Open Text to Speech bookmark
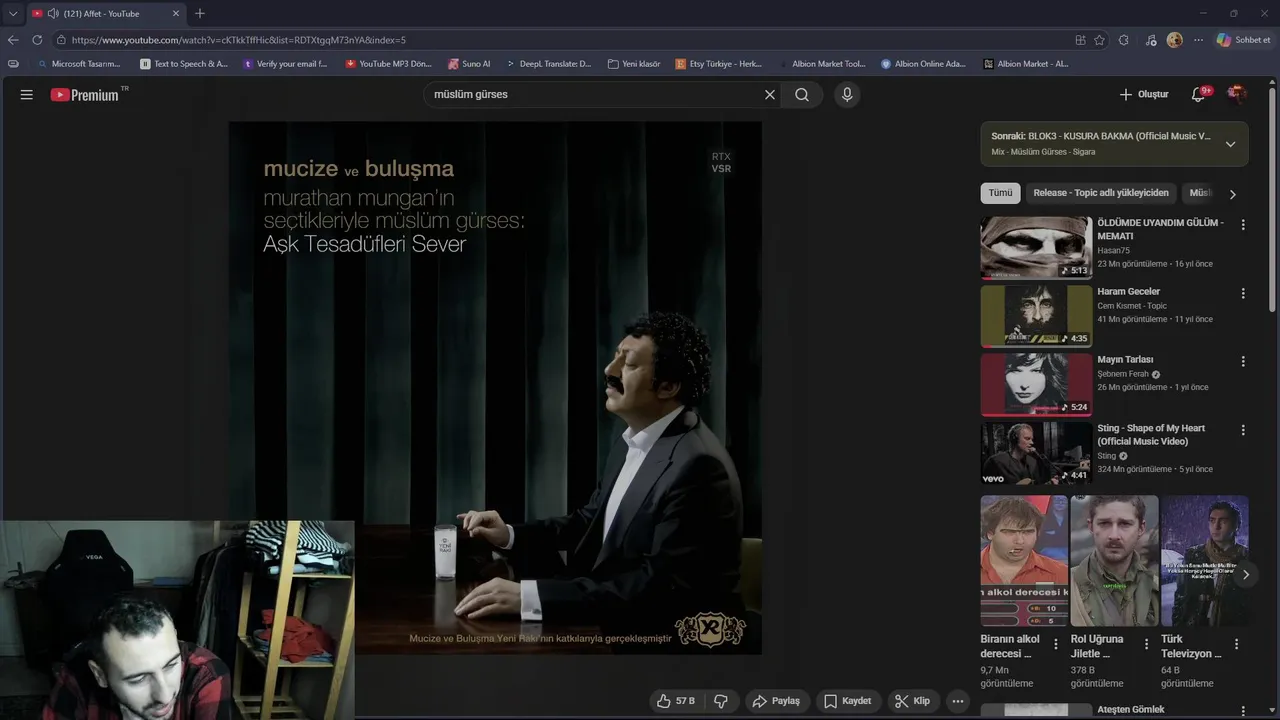The image size is (1280, 720). click(184, 63)
